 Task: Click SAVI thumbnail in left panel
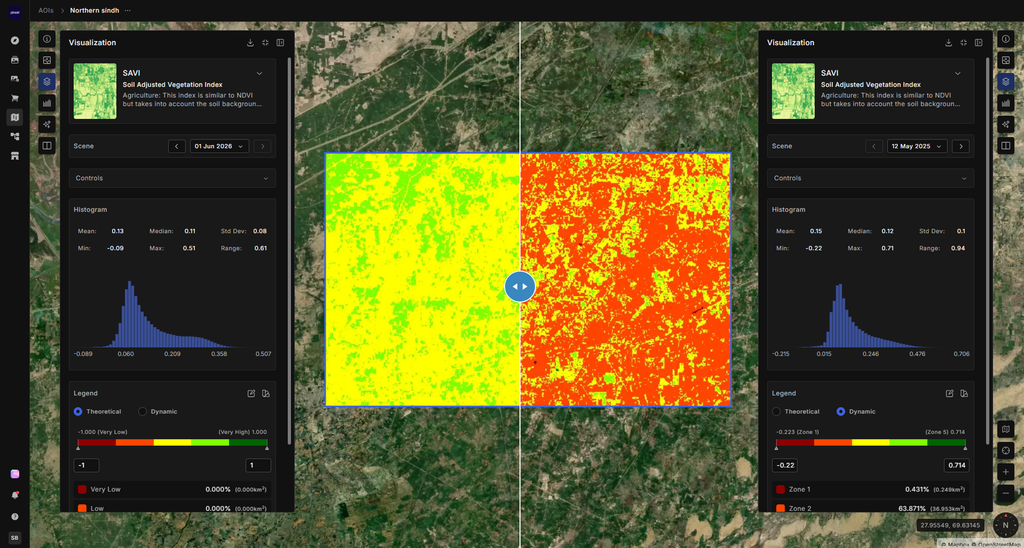pos(95,91)
